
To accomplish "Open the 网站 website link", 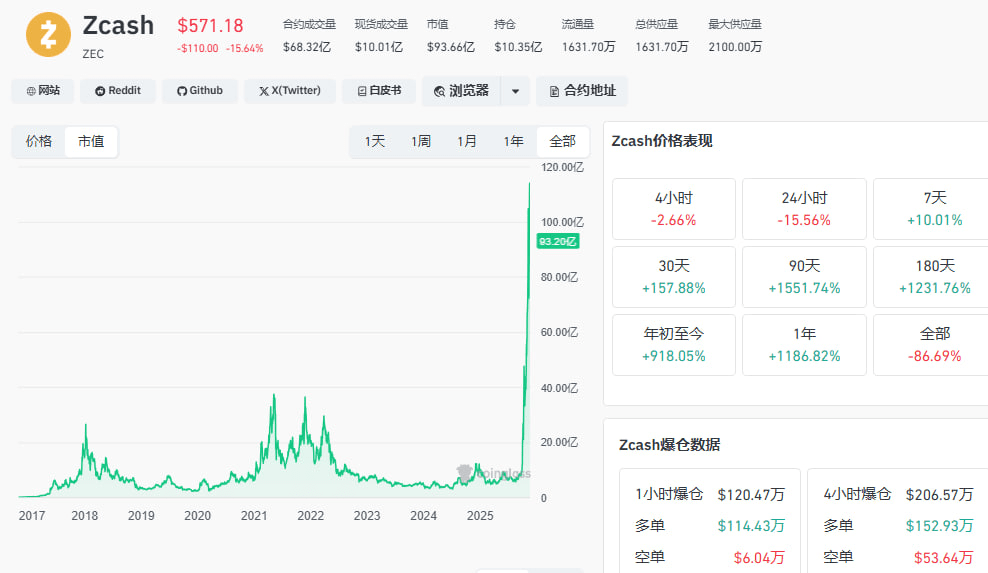I will tap(43, 91).
